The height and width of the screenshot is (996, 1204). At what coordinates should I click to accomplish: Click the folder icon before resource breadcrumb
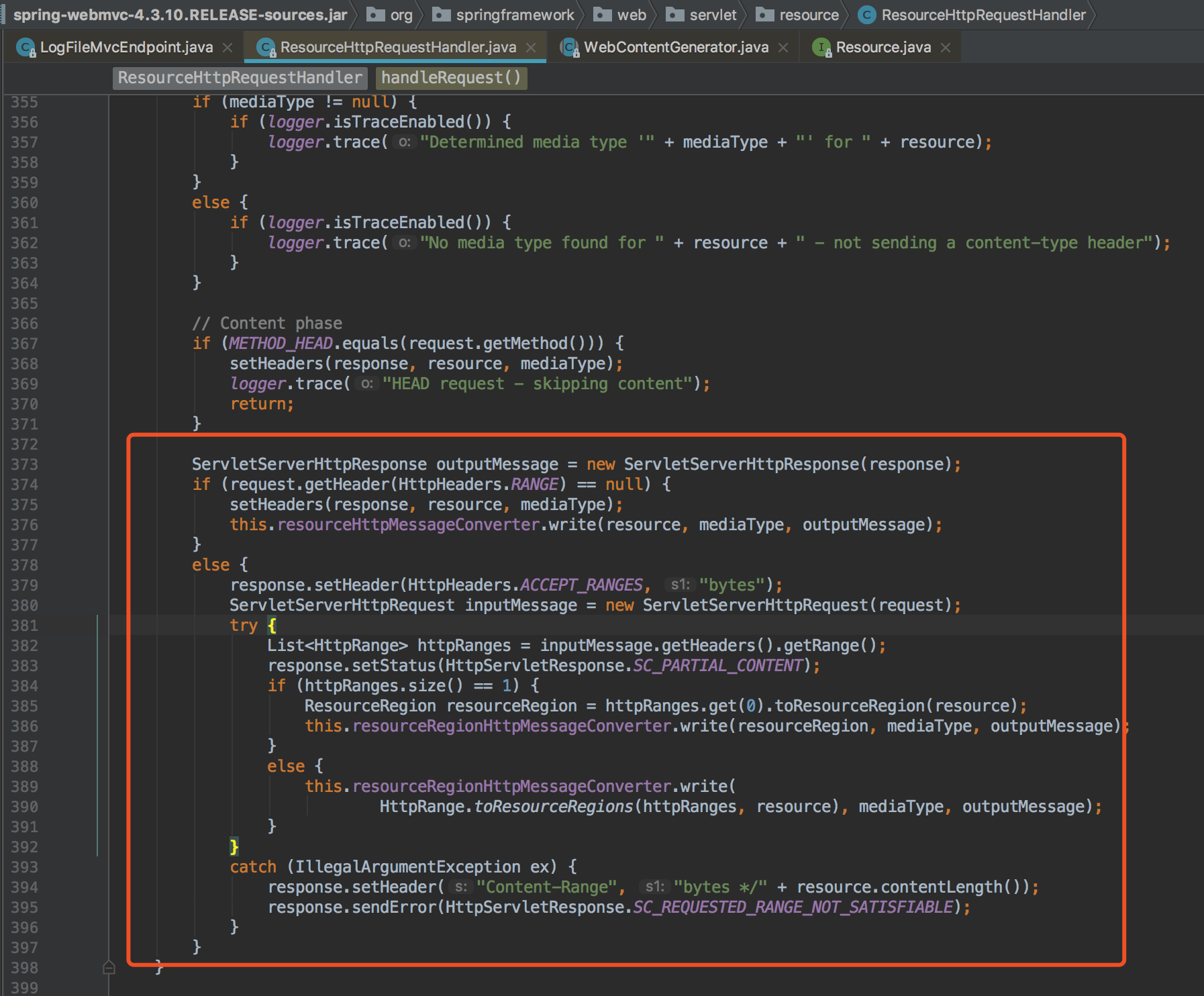(x=765, y=15)
